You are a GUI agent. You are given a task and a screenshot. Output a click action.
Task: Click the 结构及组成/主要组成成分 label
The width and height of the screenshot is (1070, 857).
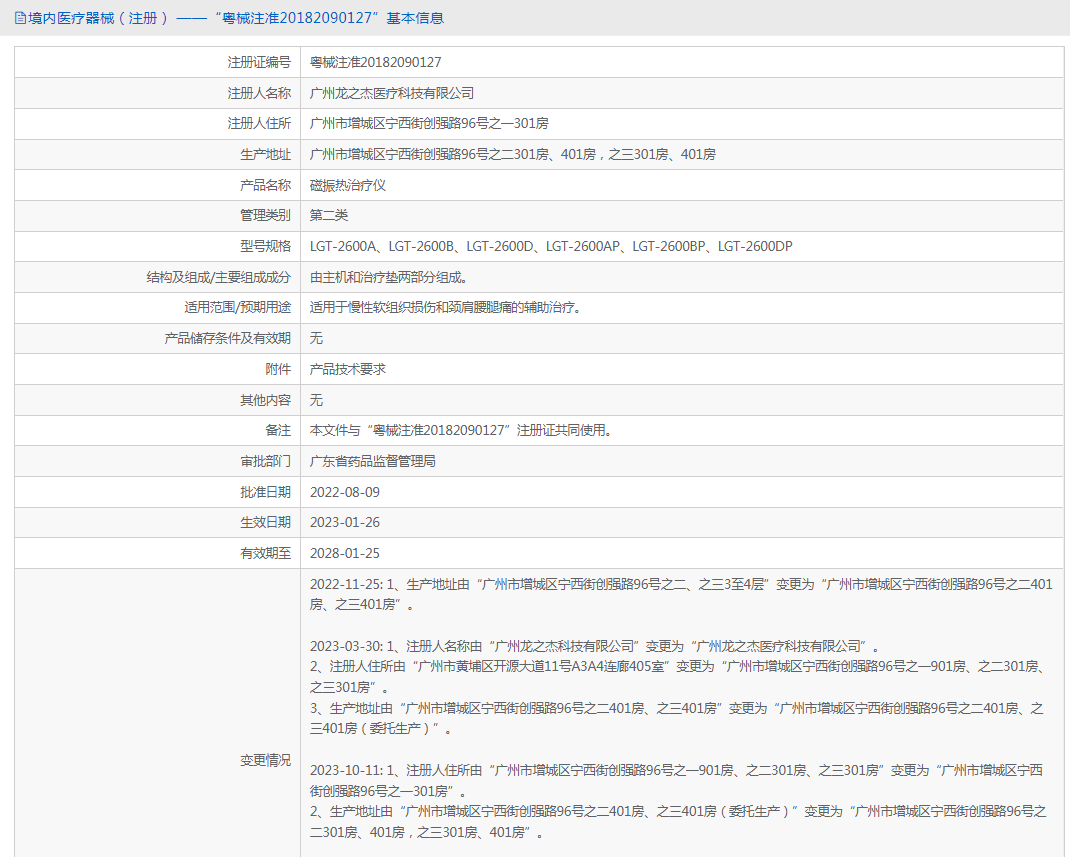(218, 277)
